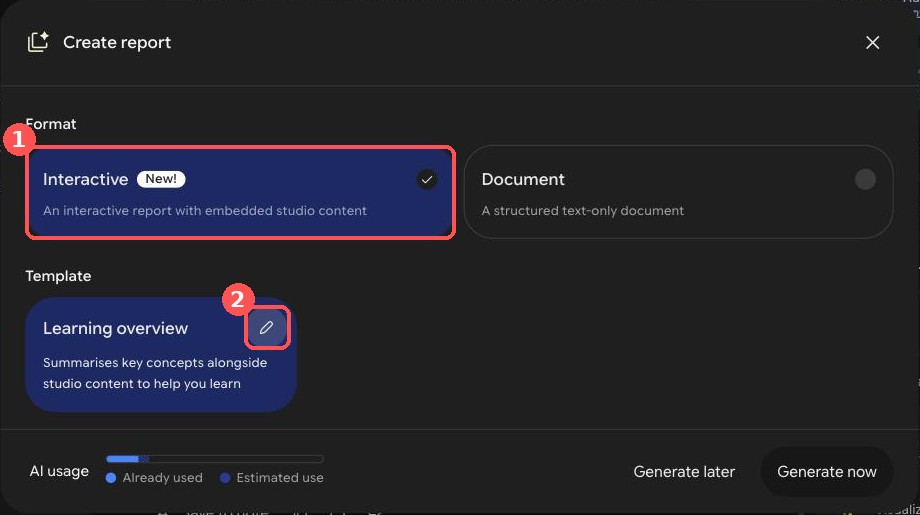Close the Create report dialog
The width and height of the screenshot is (920, 515).
pos(872,42)
